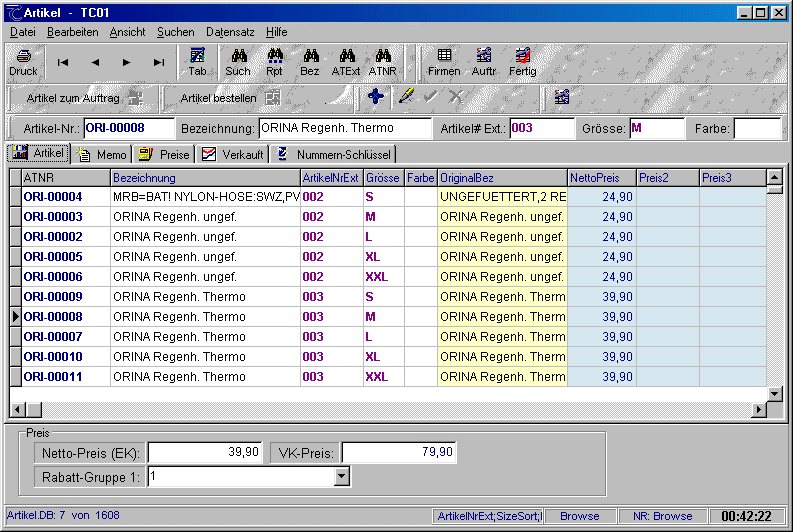Click the Auftr toolbar icon
Viewport: 793px width, 532px height.
point(484,62)
